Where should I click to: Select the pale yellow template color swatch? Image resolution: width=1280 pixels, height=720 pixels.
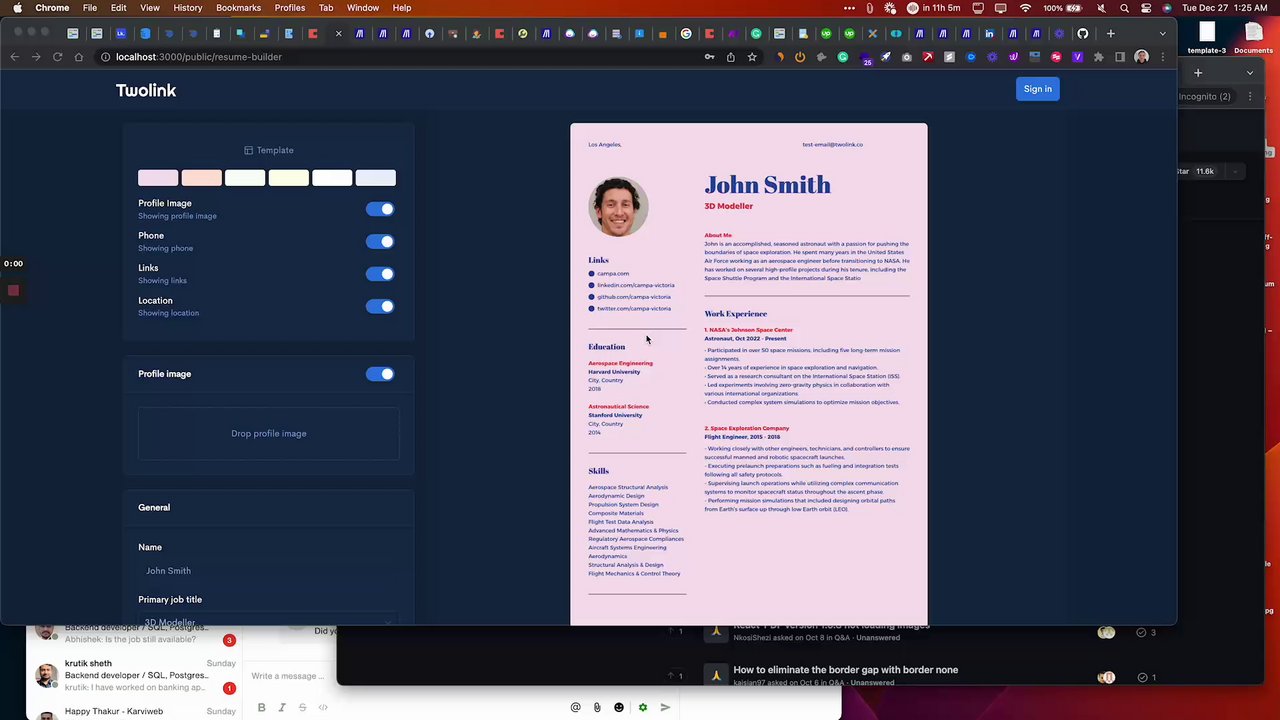(x=288, y=178)
